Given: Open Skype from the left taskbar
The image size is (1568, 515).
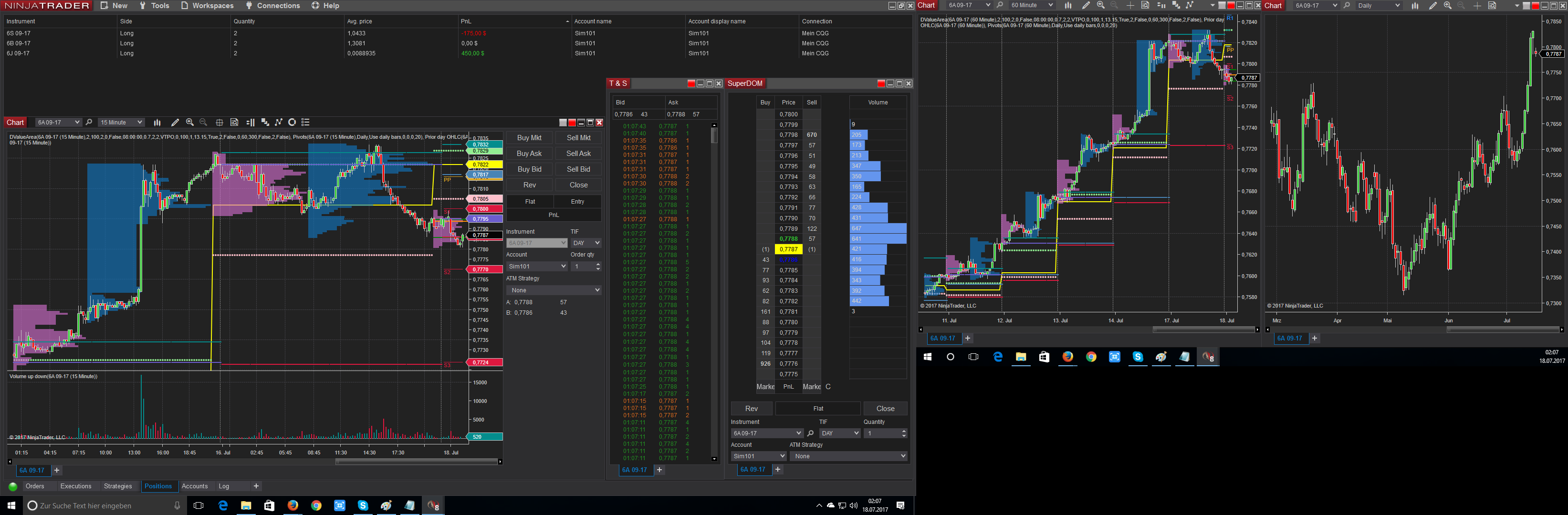Looking at the screenshot, I should 363,505.
